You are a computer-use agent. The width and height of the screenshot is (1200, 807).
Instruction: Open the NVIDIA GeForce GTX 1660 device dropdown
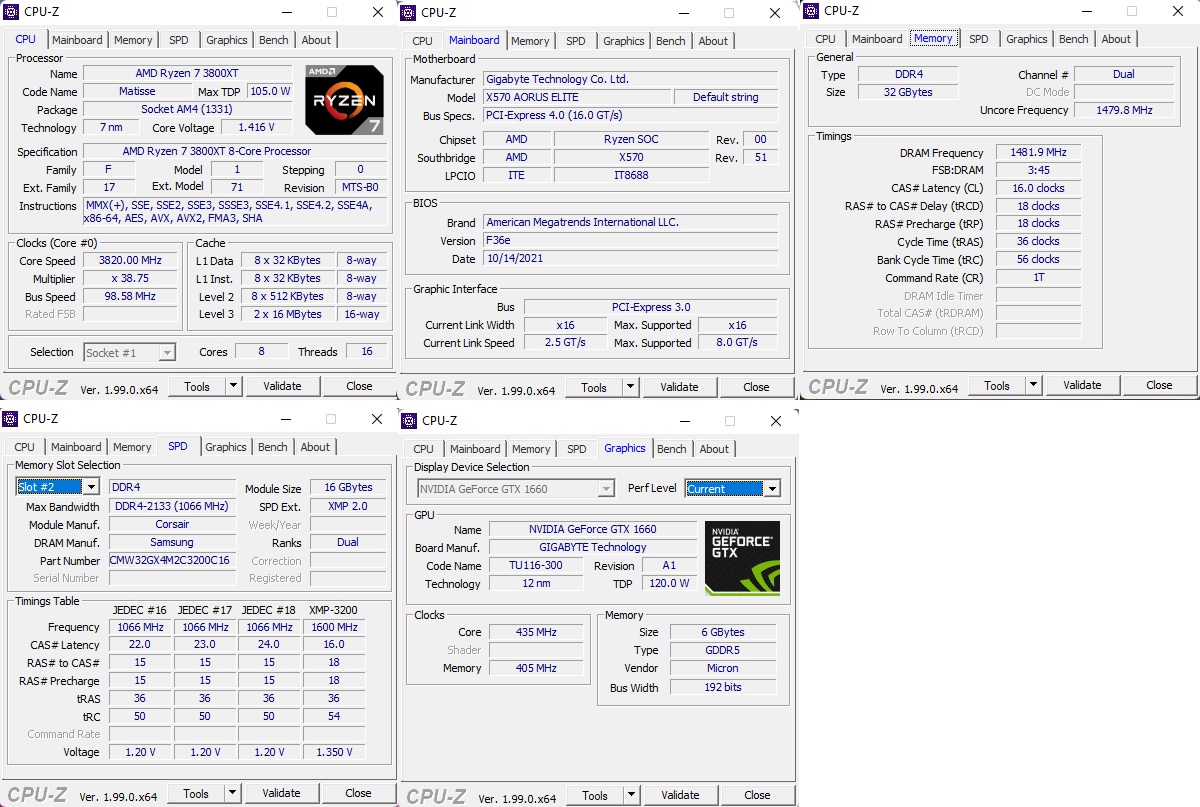pyautogui.click(x=606, y=489)
